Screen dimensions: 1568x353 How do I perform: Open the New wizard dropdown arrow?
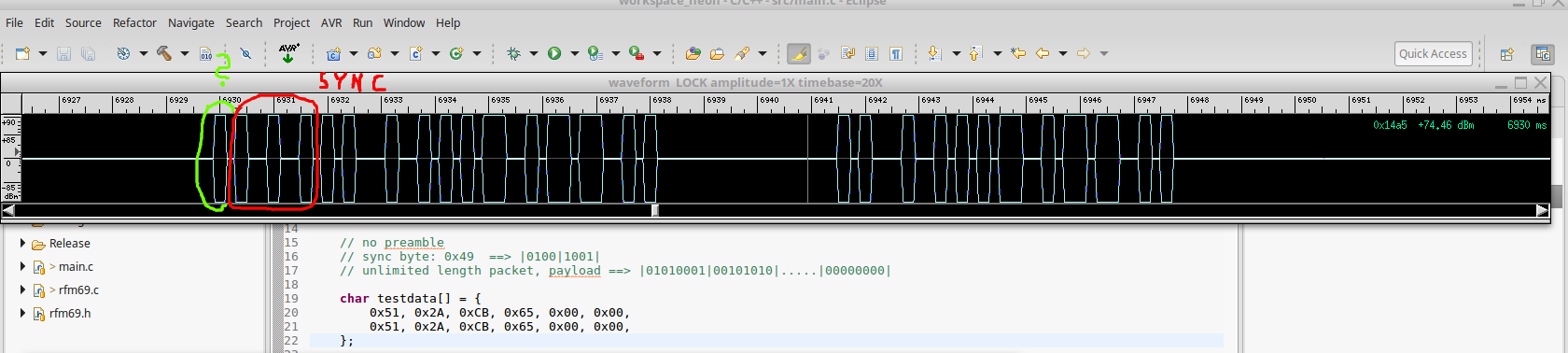[x=42, y=53]
